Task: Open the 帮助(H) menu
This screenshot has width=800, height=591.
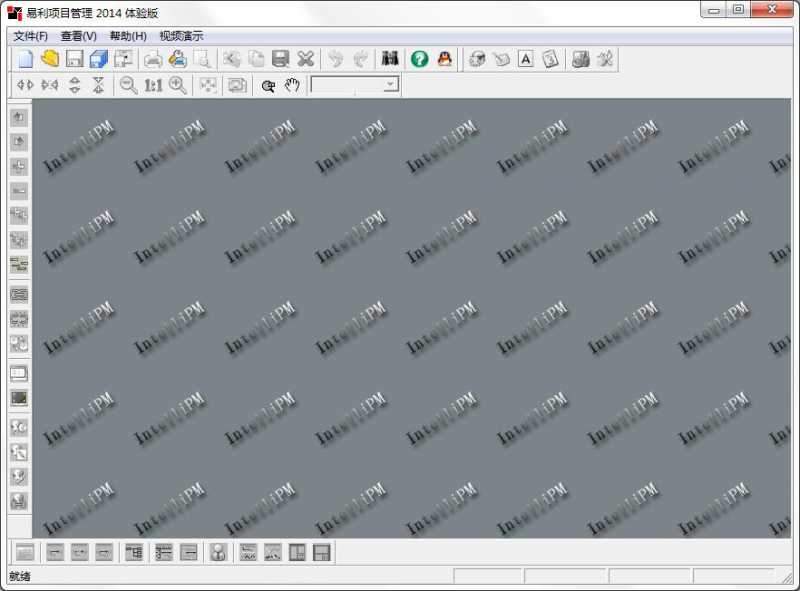Action: pos(128,36)
